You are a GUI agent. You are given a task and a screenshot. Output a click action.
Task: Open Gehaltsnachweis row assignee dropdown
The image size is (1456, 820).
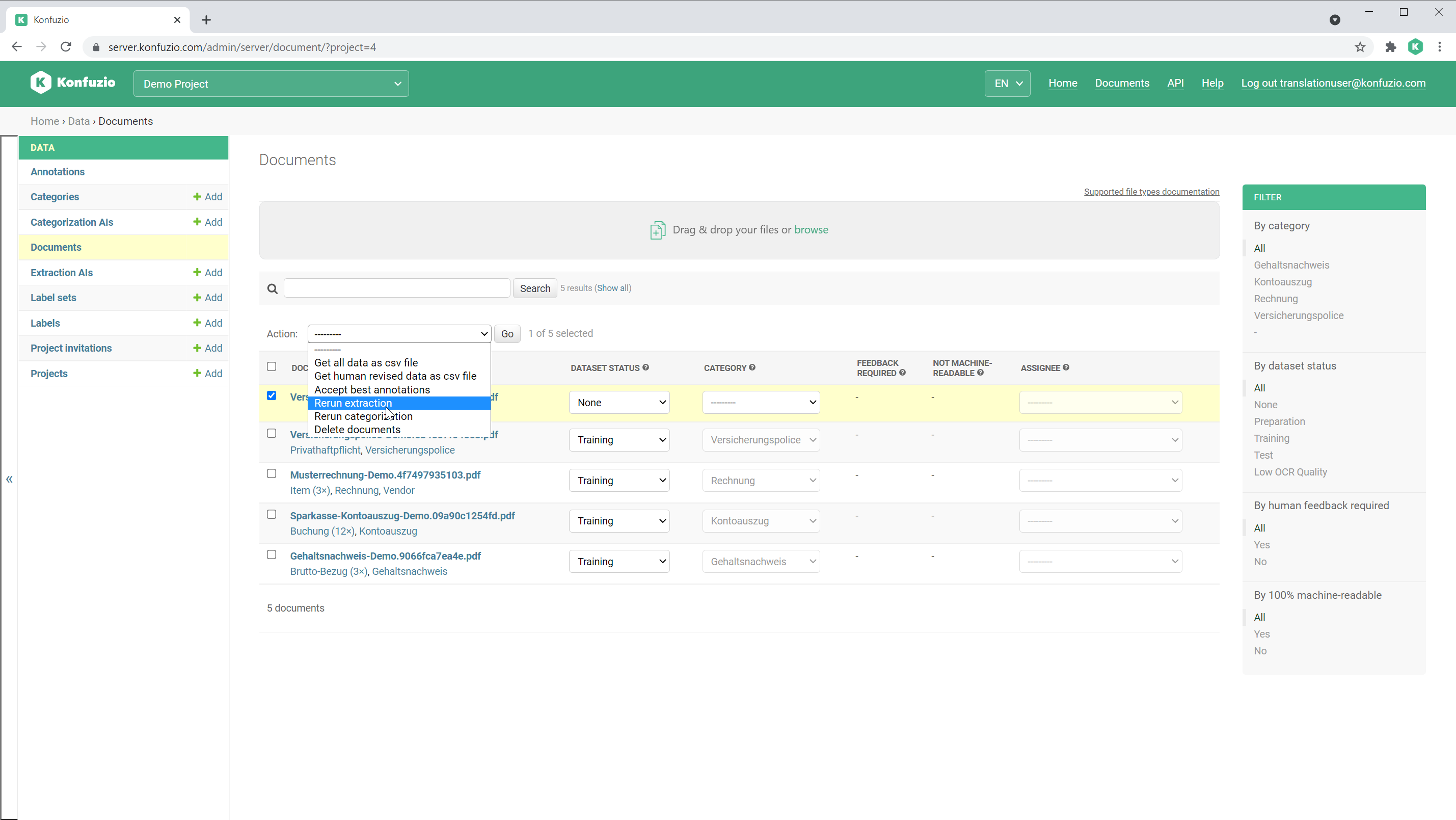point(1100,561)
